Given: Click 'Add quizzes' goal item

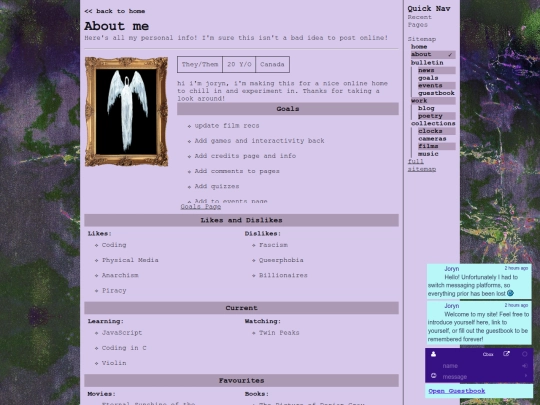Looking at the screenshot, I should tap(217, 186).
